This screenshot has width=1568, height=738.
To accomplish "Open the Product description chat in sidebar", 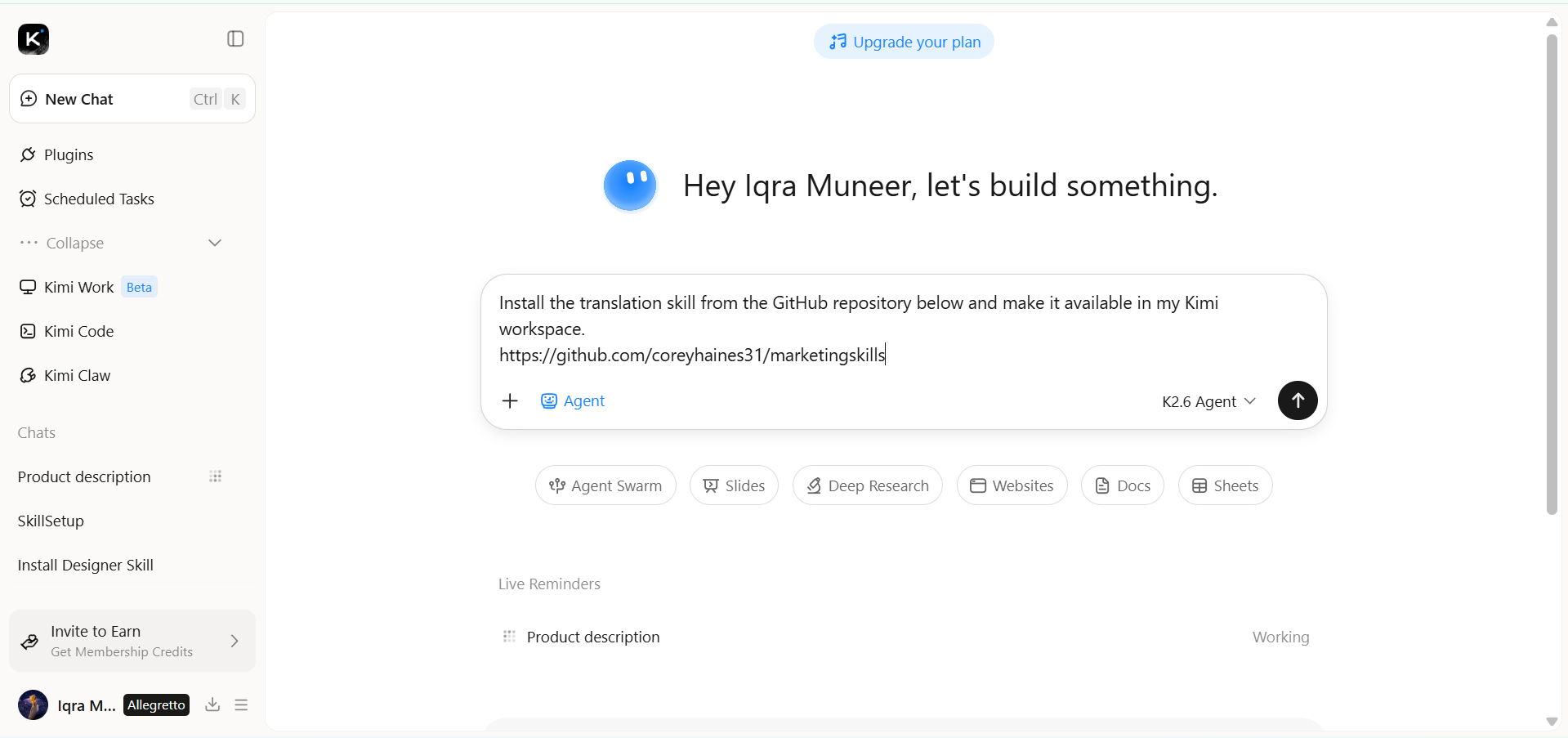I will tap(84, 476).
